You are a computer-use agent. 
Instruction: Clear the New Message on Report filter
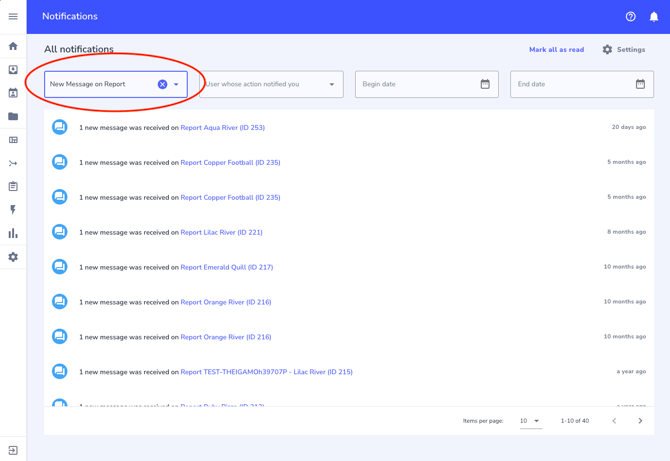point(162,84)
